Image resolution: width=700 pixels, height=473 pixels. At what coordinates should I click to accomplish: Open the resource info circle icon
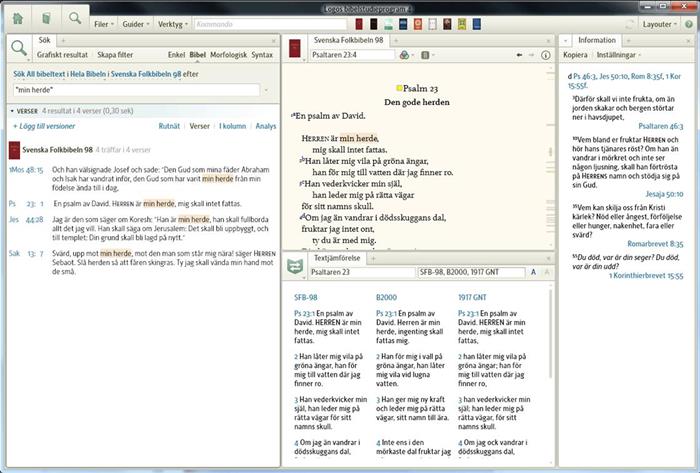[546, 55]
